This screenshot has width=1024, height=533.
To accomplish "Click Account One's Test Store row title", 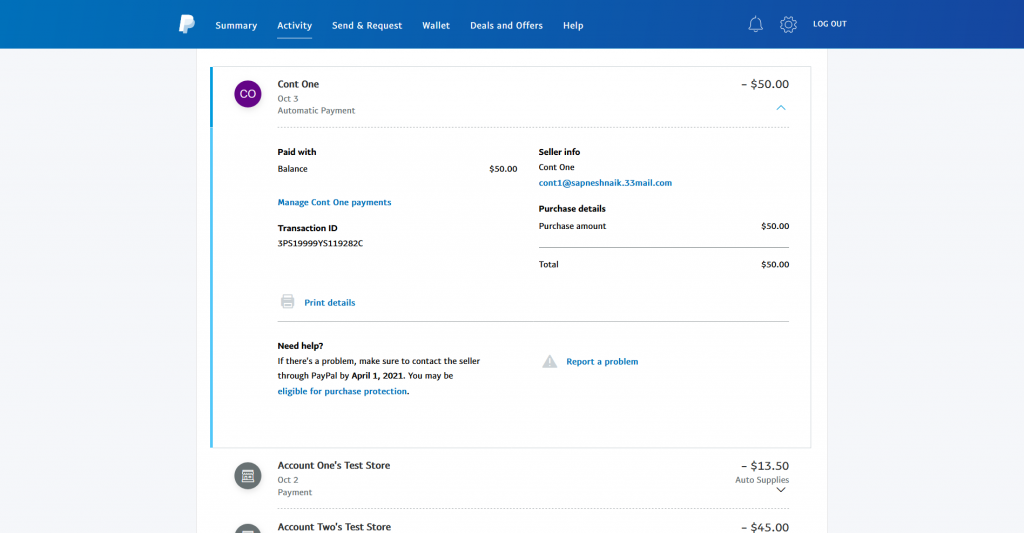I will [334, 466].
